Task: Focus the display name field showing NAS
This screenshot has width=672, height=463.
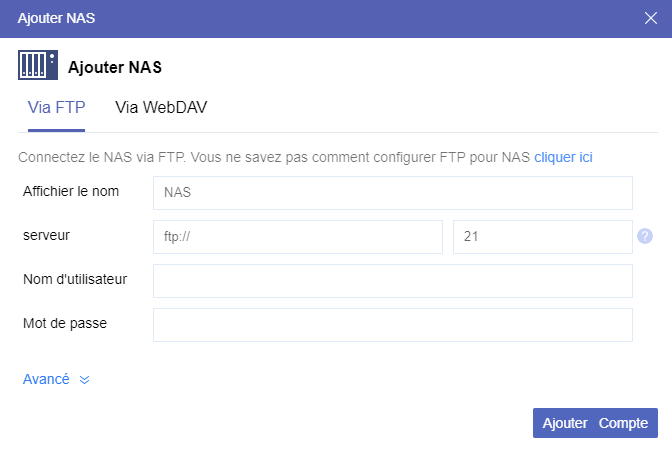Action: click(392, 193)
